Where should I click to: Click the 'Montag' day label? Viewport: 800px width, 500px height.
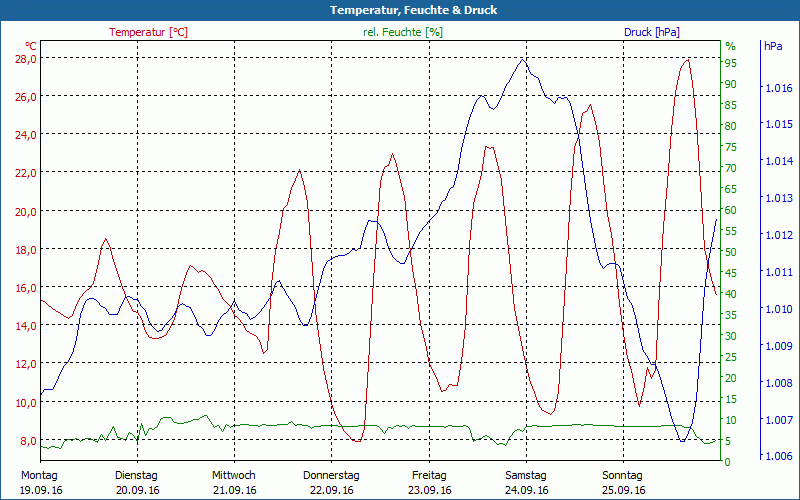[x=39, y=475]
